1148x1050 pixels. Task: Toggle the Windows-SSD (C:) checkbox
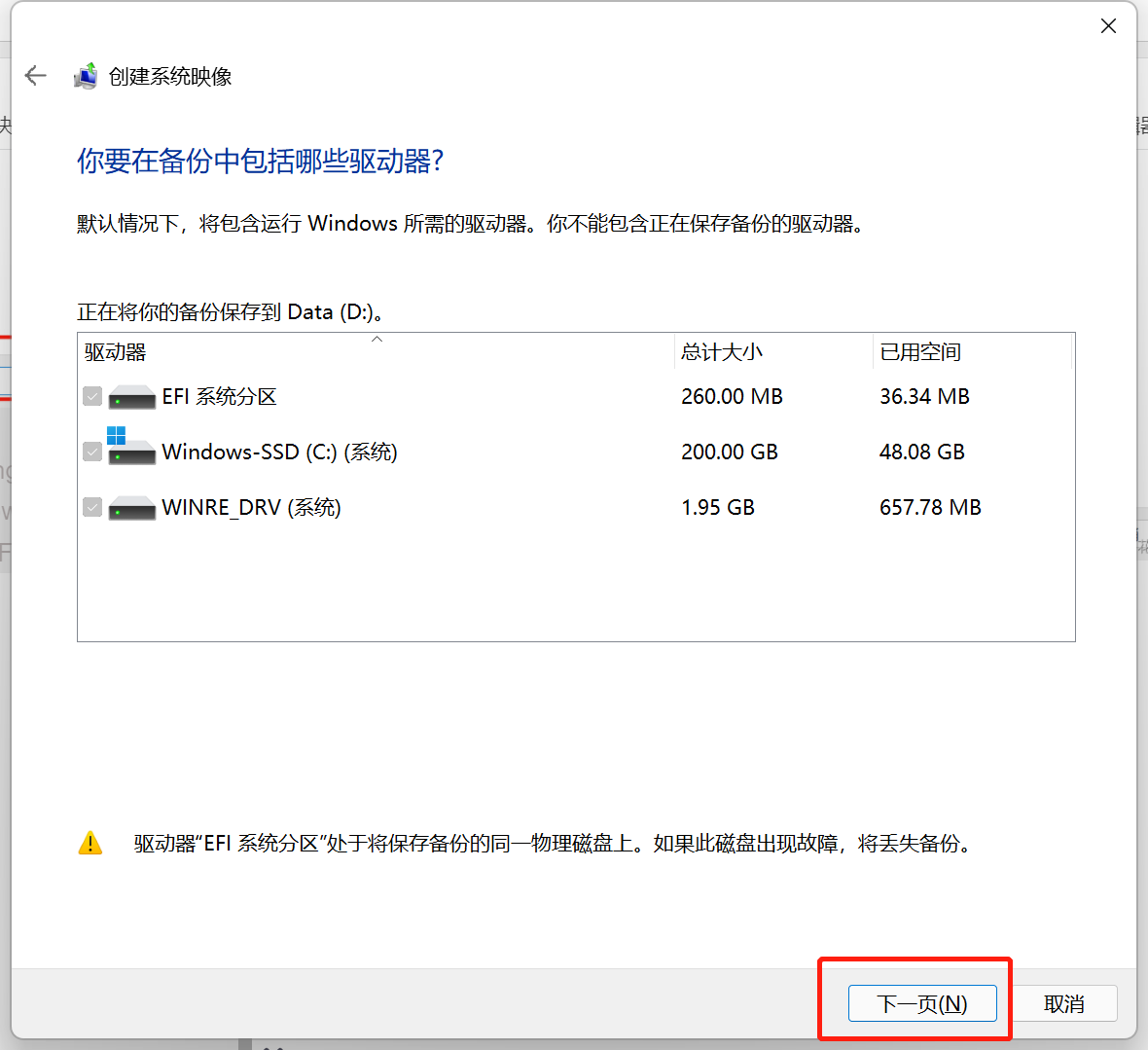point(92,452)
